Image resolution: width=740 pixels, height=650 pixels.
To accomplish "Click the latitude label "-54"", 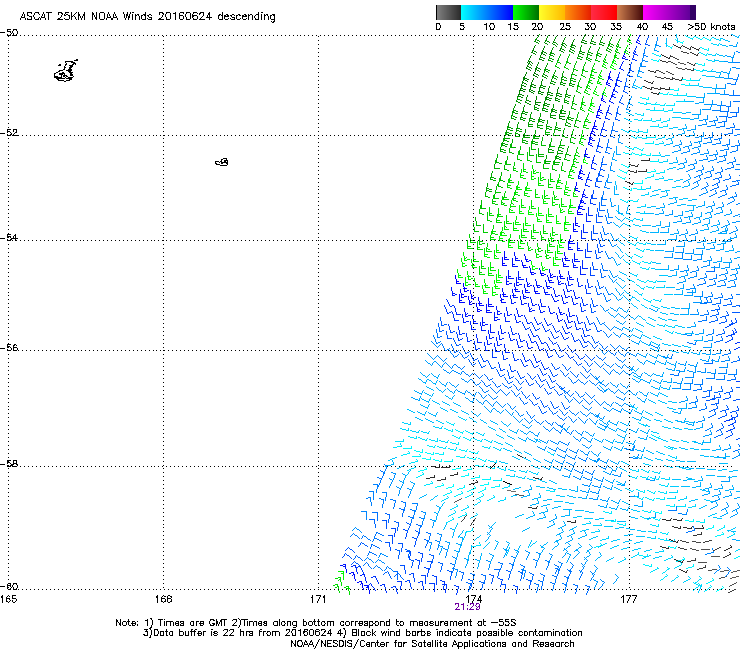I will pyautogui.click(x=9, y=237).
